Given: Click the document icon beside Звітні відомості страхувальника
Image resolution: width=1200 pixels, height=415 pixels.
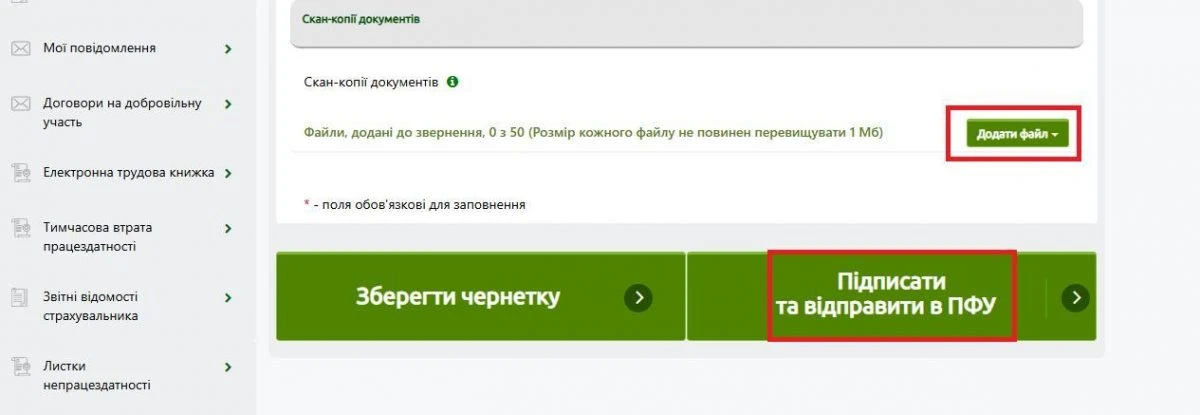Looking at the screenshot, I should (19, 297).
